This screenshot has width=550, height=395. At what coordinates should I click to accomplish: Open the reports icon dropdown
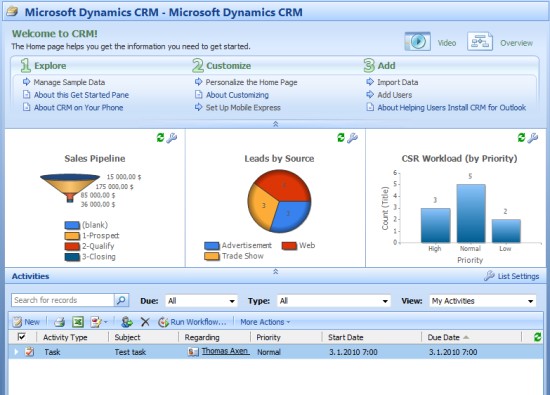(99, 322)
